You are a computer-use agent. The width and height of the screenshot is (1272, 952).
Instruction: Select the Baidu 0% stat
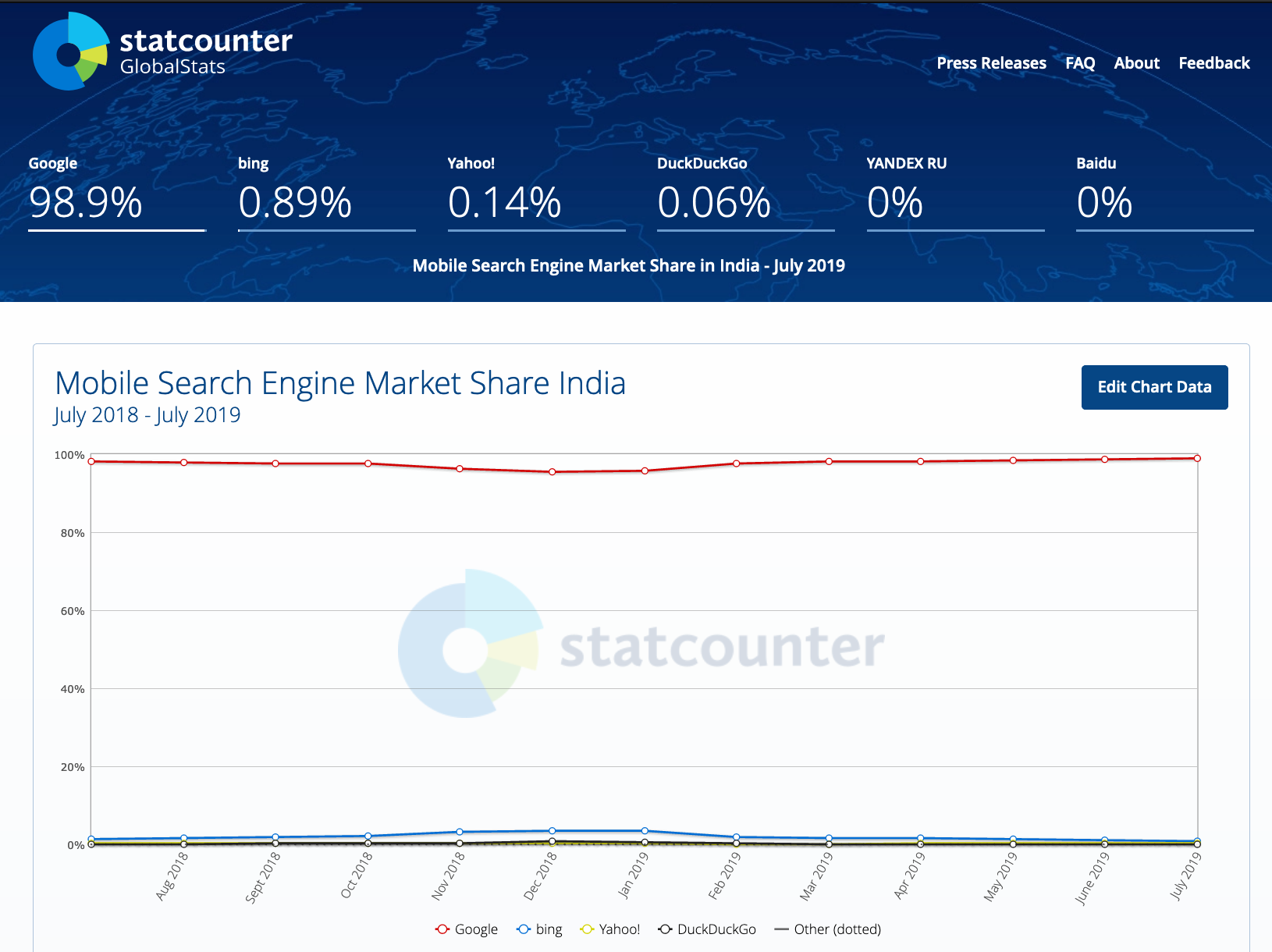click(1164, 192)
